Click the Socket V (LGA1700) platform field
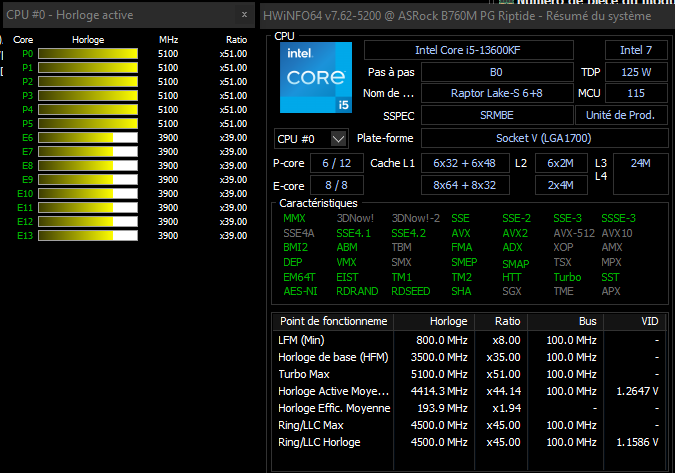This screenshot has width=675, height=473. click(544, 138)
